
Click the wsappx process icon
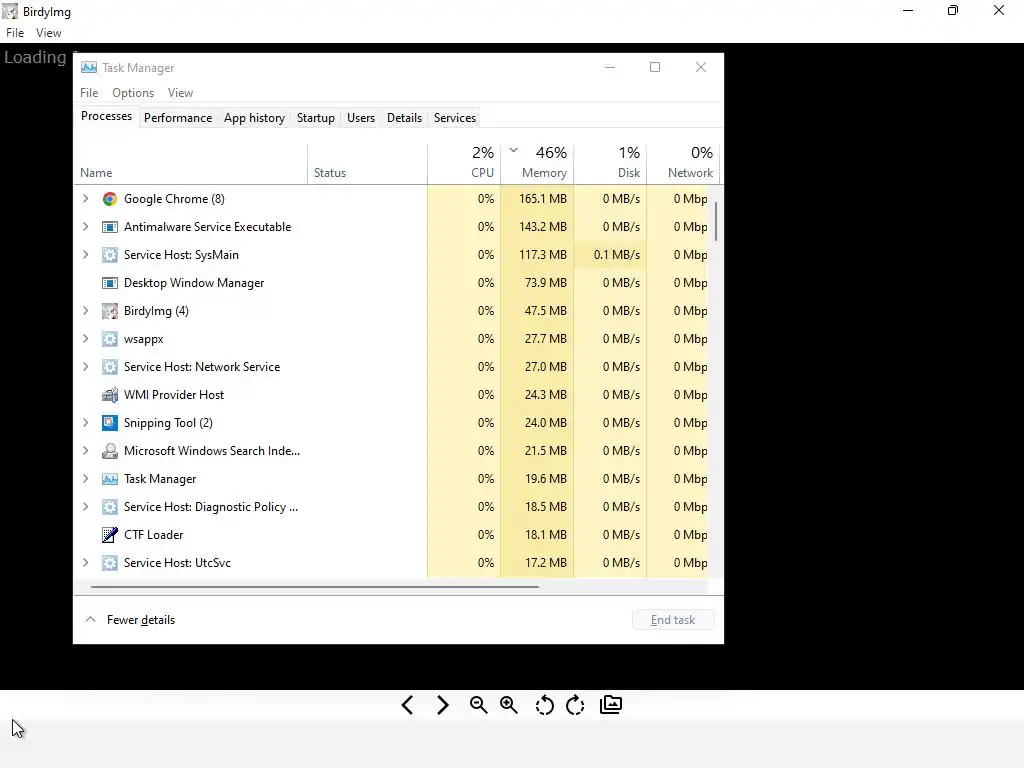point(110,339)
